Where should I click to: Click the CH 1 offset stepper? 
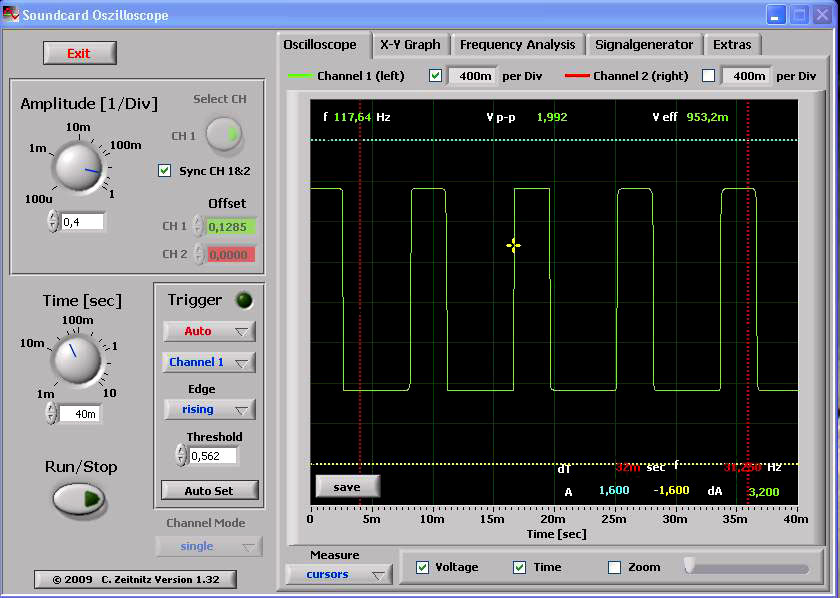198,226
